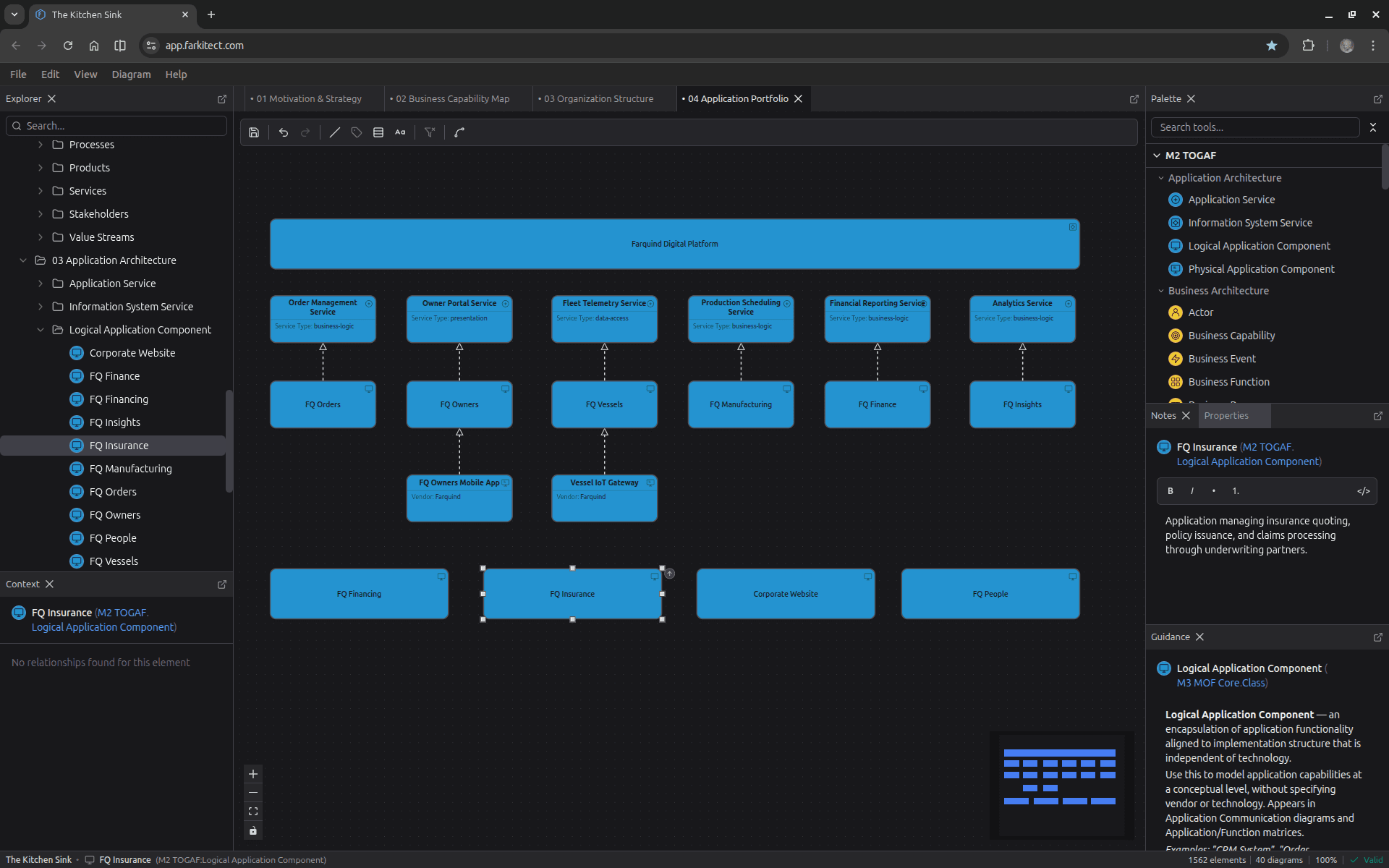Pop out the Notes panel
This screenshot has width=1389, height=868.
(1377, 416)
